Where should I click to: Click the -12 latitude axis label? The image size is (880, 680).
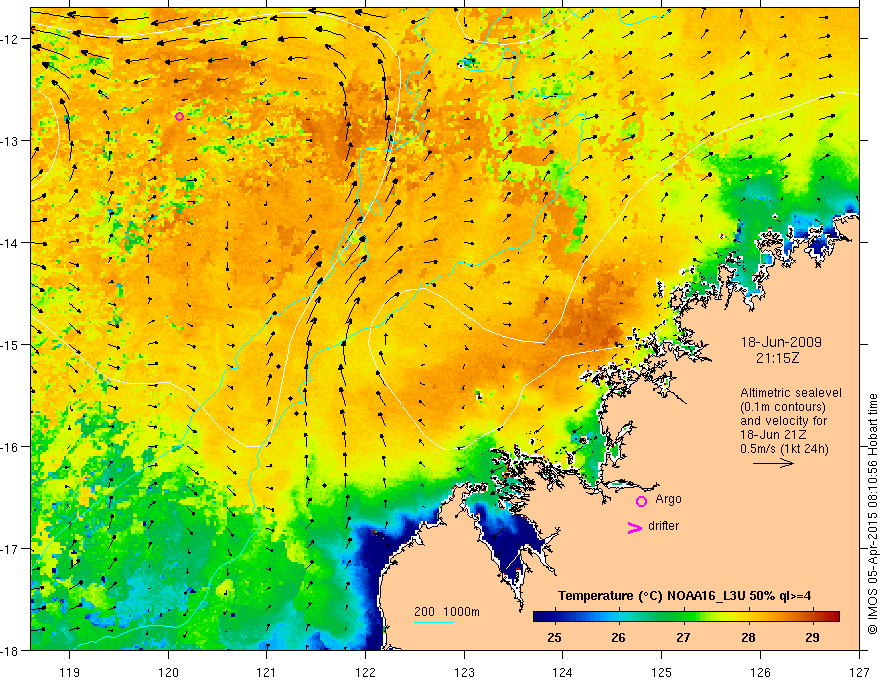(12, 39)
